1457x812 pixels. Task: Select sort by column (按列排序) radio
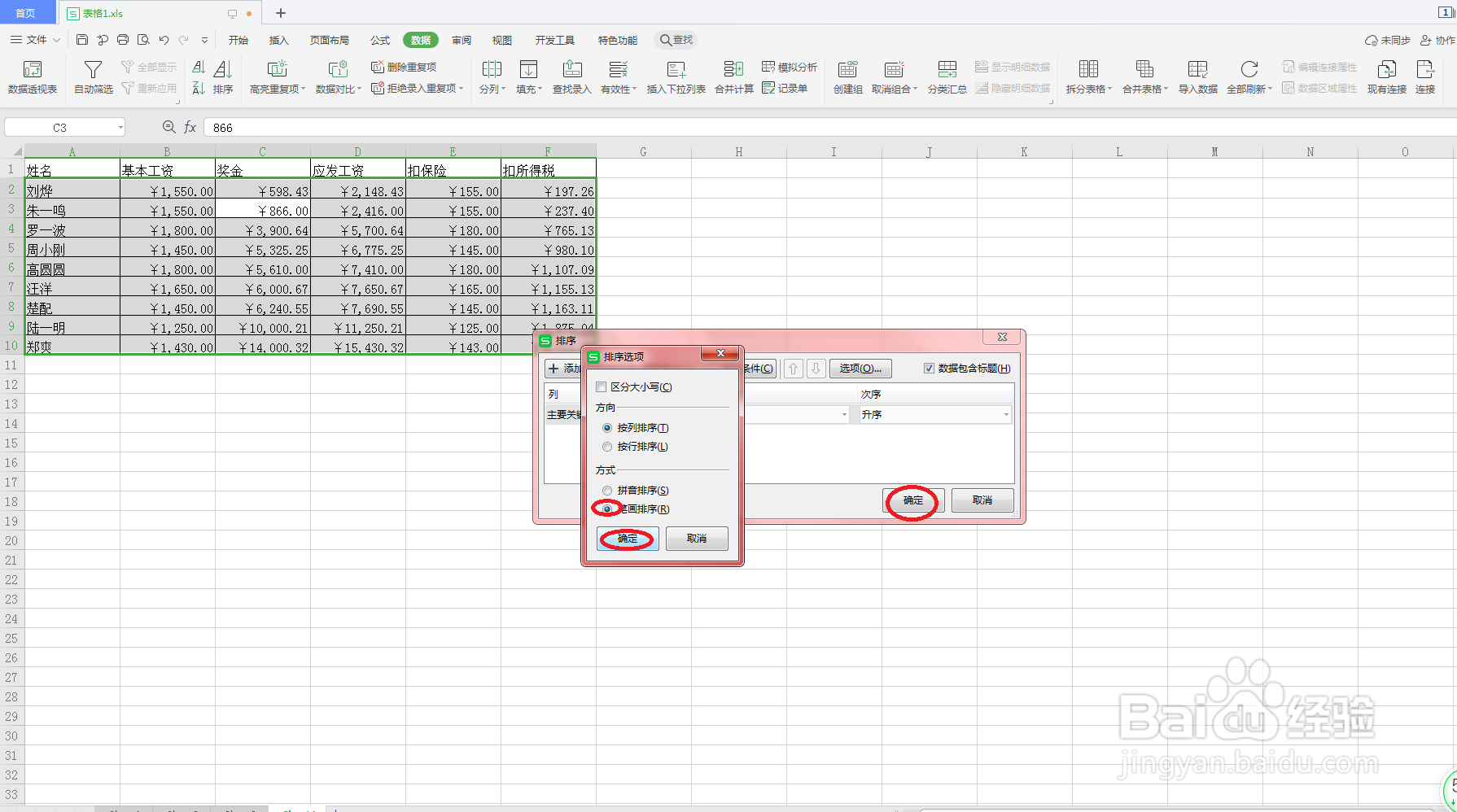pyautogui.click(x=607, y=428)
